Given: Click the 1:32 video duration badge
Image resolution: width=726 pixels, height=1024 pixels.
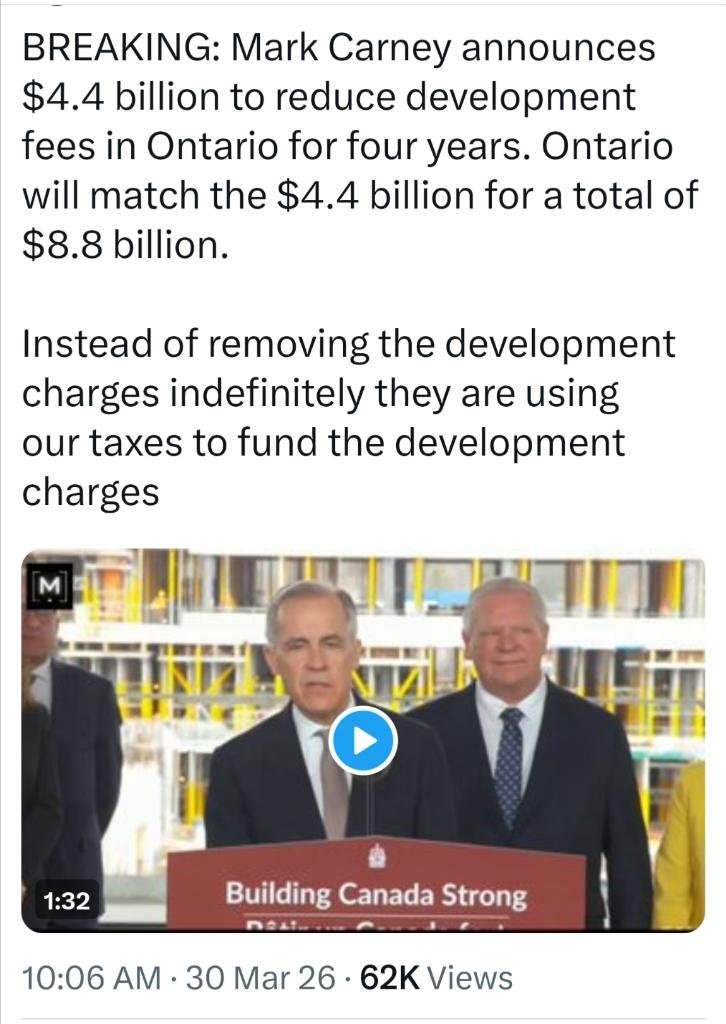Looking at the screenshot, I should [67, 901].
